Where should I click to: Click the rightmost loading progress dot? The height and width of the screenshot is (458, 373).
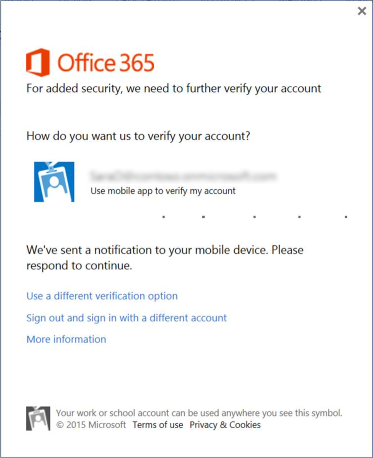coord(346,217)
